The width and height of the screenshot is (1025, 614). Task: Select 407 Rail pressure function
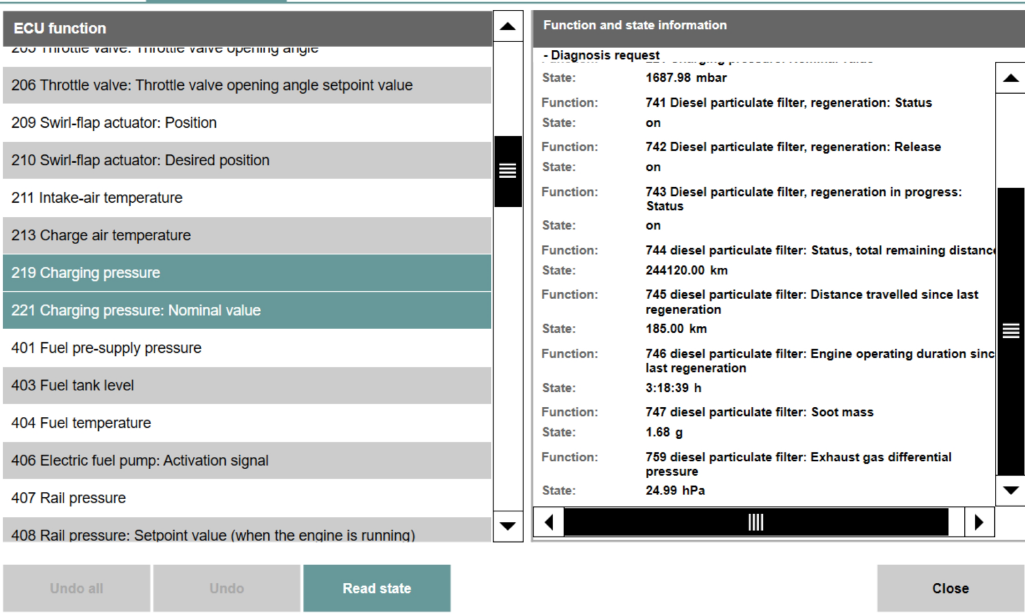pyautogui.click(x=246, y=498)
